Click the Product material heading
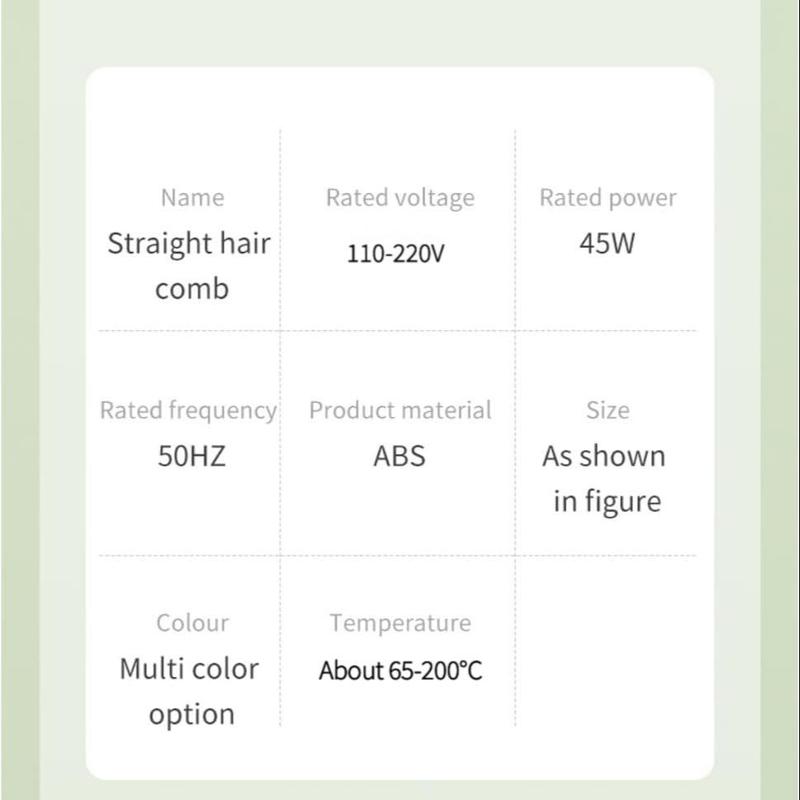Image resolution: width=800 pixels, height=800 pixels. 400,410
